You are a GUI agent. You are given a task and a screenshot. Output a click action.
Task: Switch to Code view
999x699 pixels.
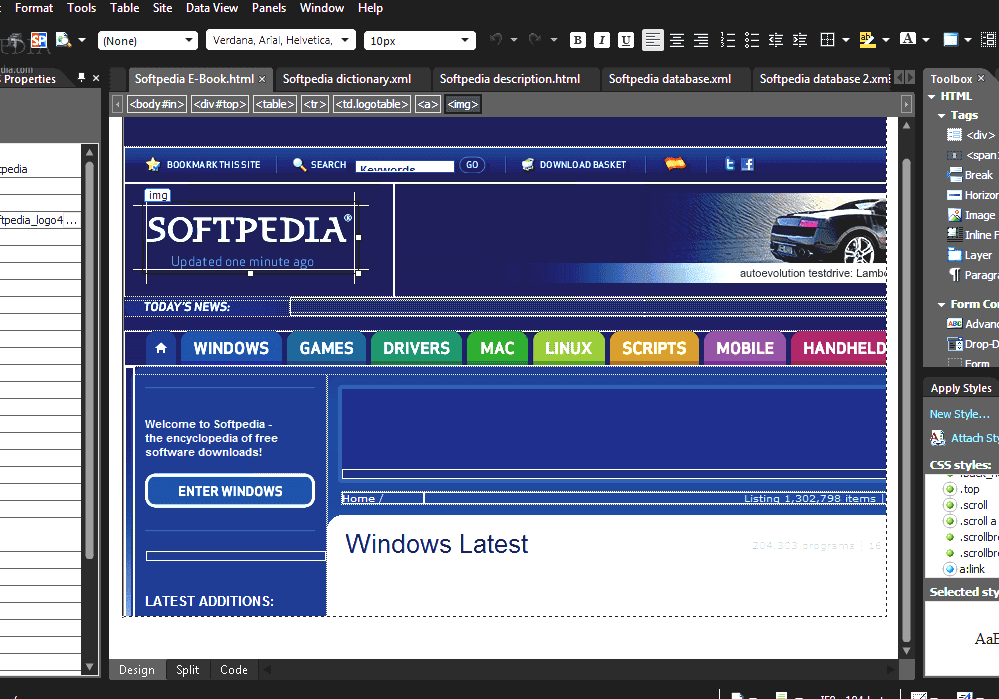[233, 669]
